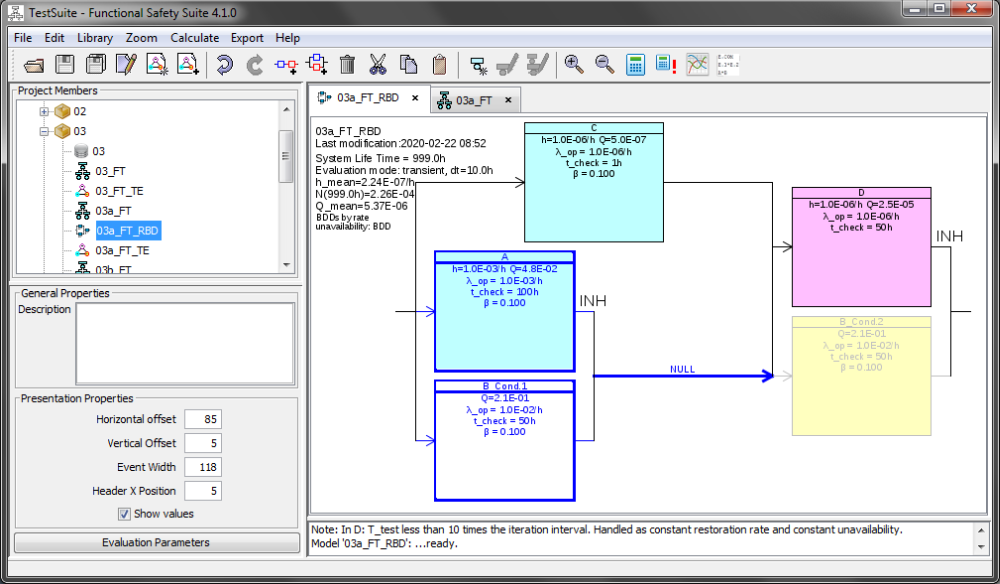This screenshot has width=1000, height=584.
Task: Click the scissors cut icon
Action: tap(377, 65)
